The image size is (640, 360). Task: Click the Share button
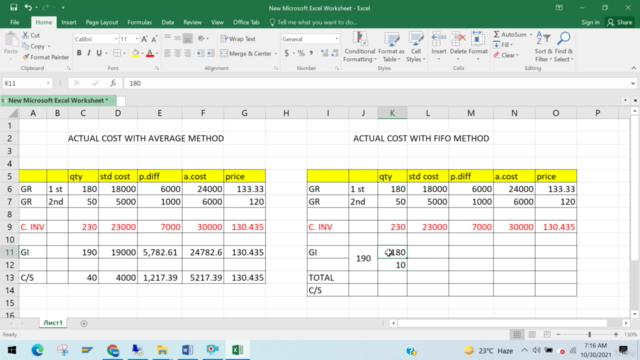(619, 22)
